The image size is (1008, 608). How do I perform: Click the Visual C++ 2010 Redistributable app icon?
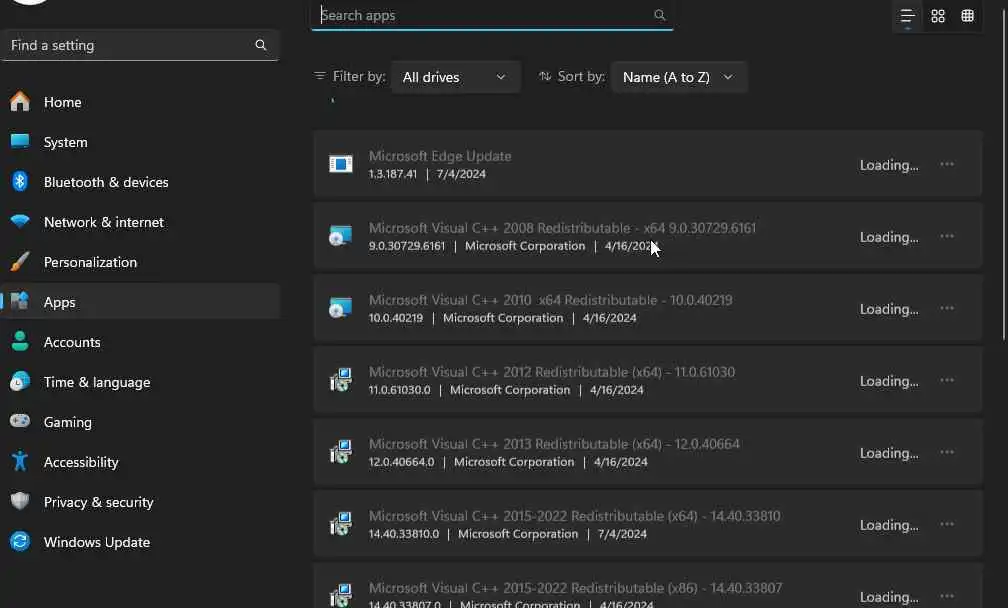[x=341, y=308]
